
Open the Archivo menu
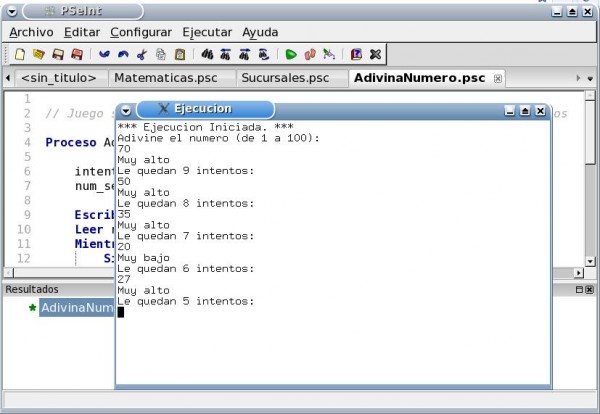point(30,32)
